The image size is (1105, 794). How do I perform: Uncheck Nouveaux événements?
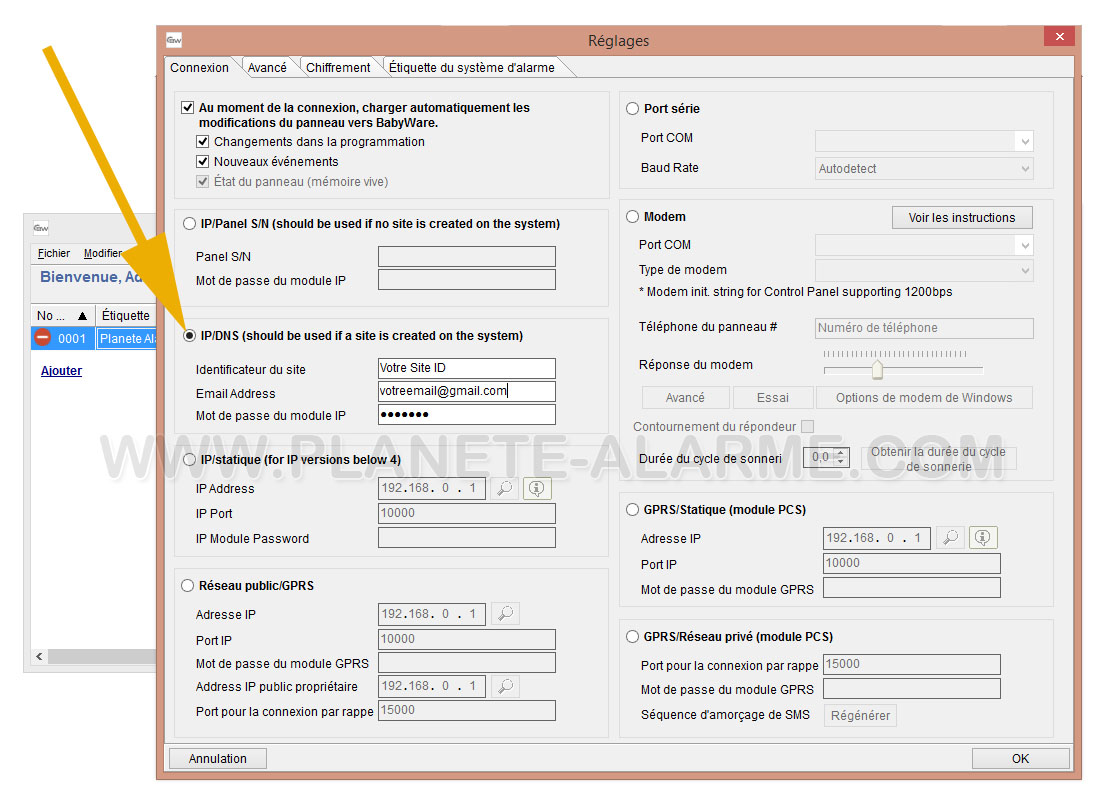click(x=203, y=161)
